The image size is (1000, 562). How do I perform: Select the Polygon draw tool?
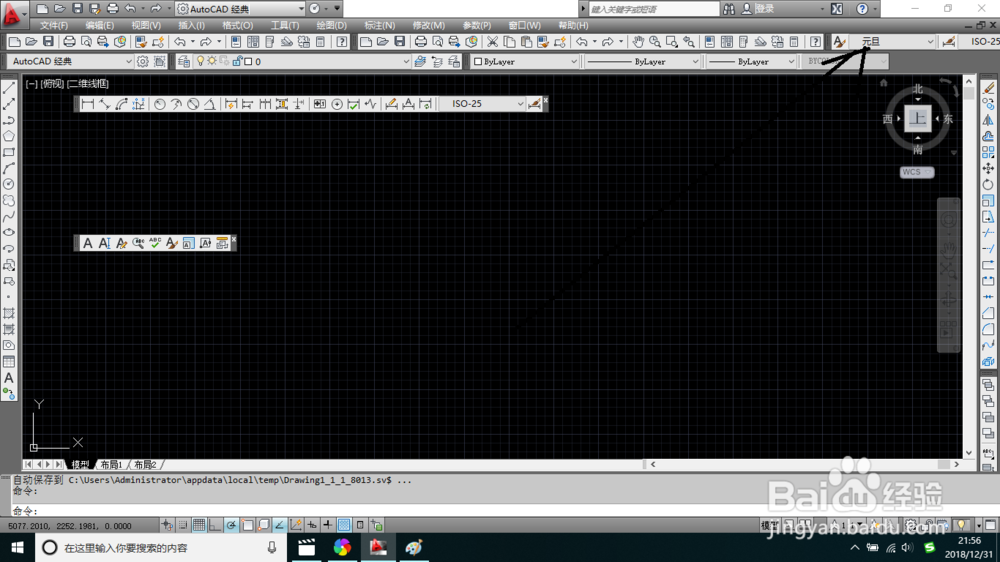[9, 136]
